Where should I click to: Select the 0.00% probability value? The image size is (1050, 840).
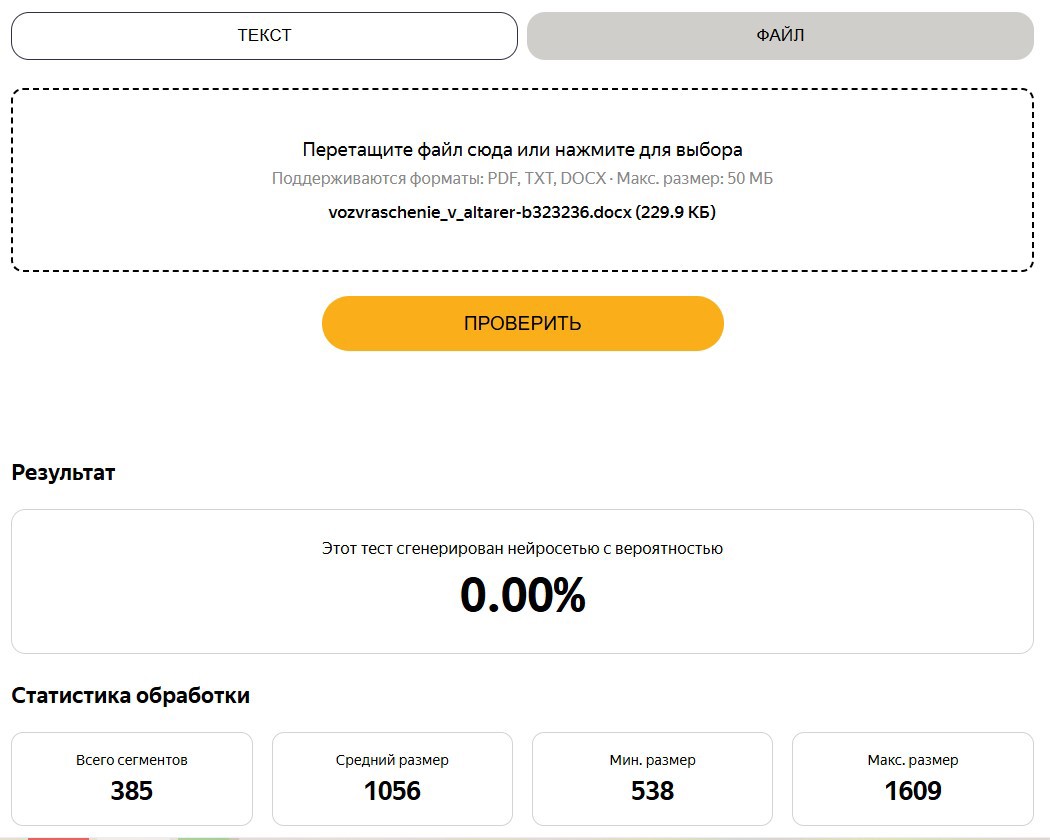point(522,595)
